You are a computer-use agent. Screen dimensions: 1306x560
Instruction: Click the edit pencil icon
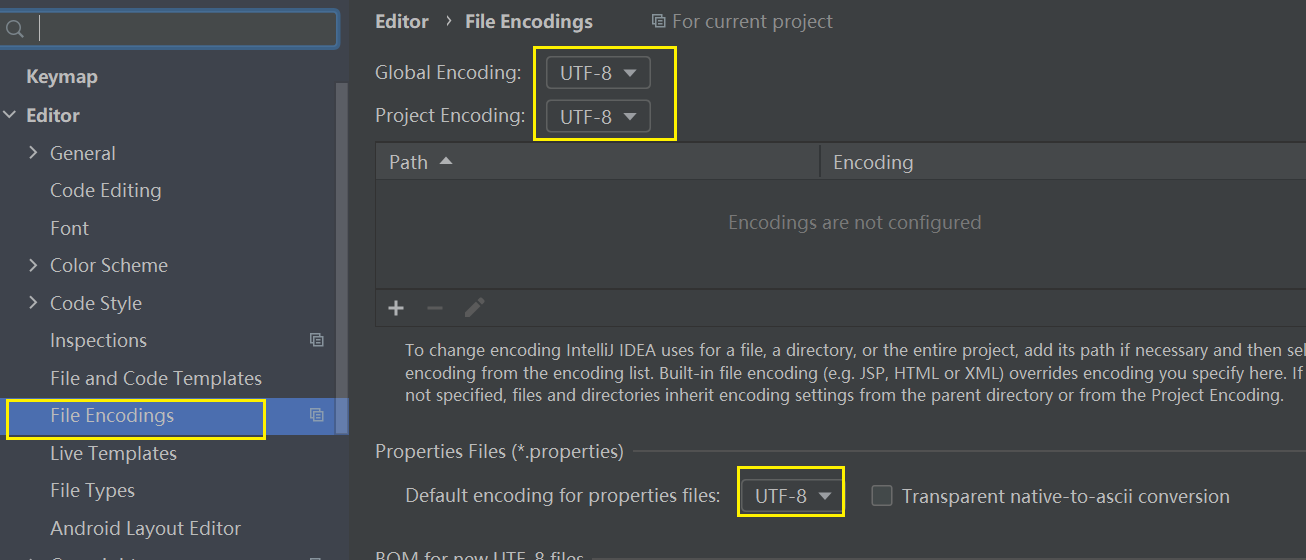(475, 308)
